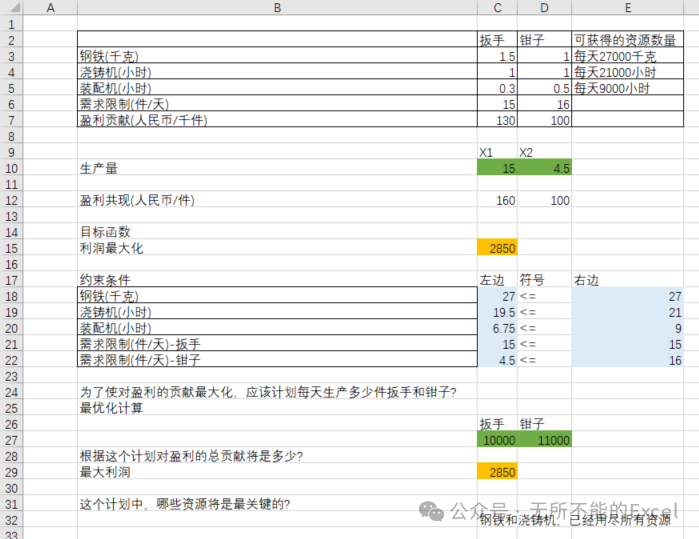699x539 pixels.
Task: Select row 15 header
Action: (x=12, y=248)
